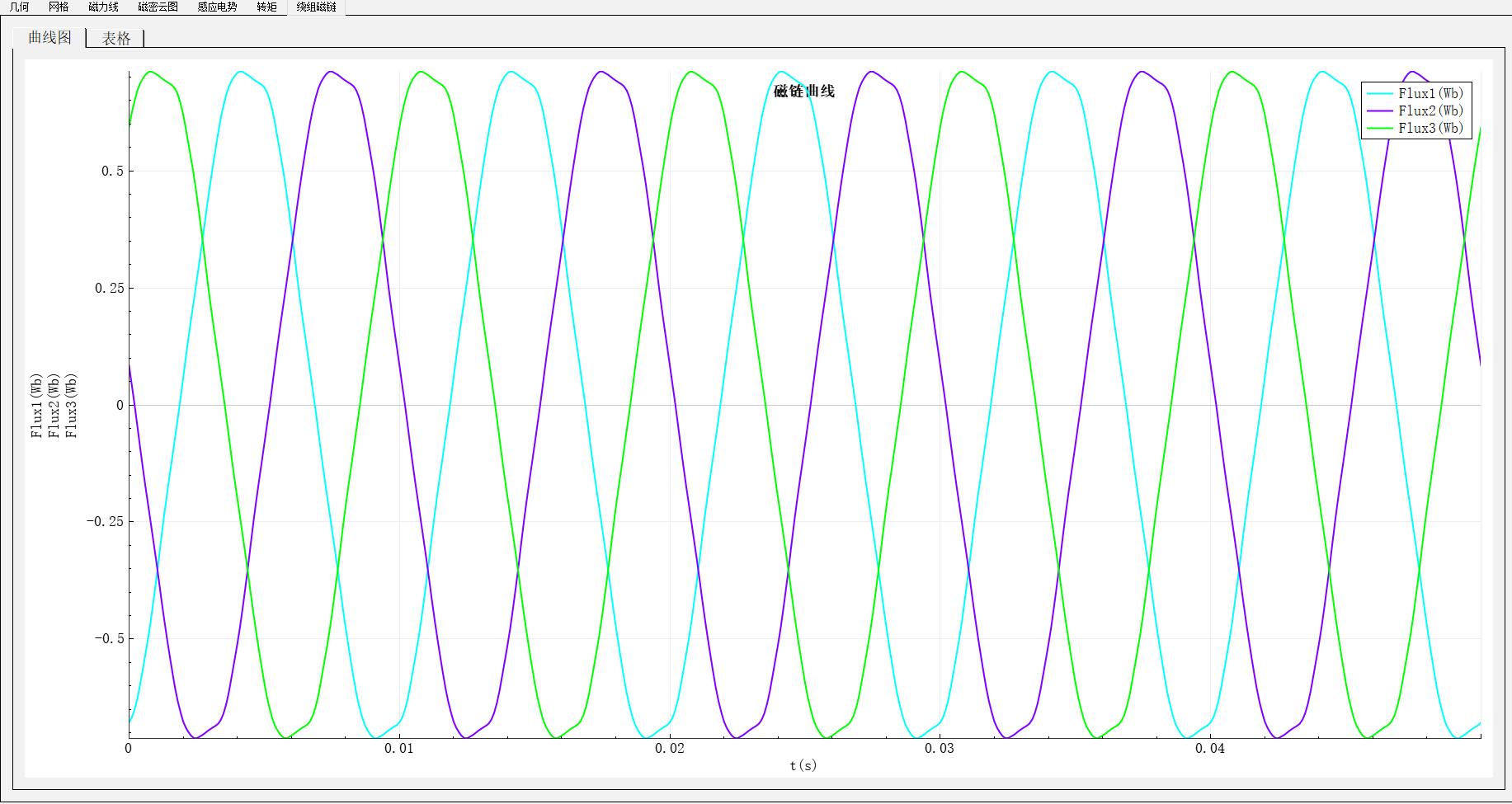
Task: Switch to the 表格 sub-tab
Action: pyautogui.click(x=115, y=38)
